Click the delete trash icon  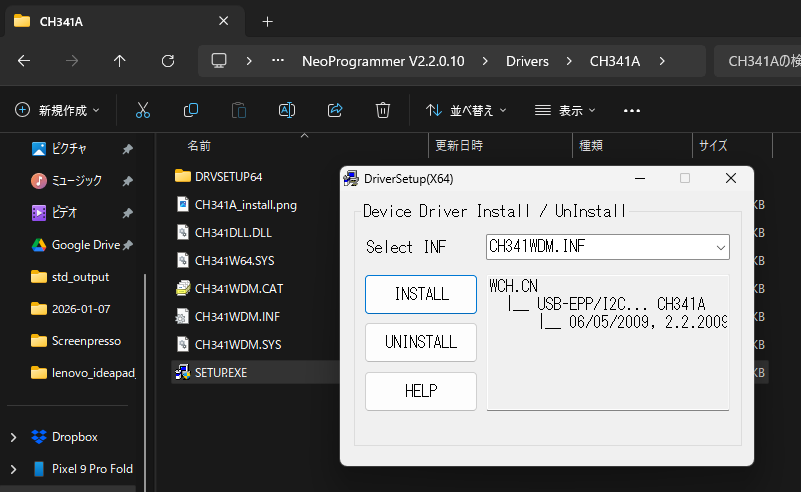point(383,110)
